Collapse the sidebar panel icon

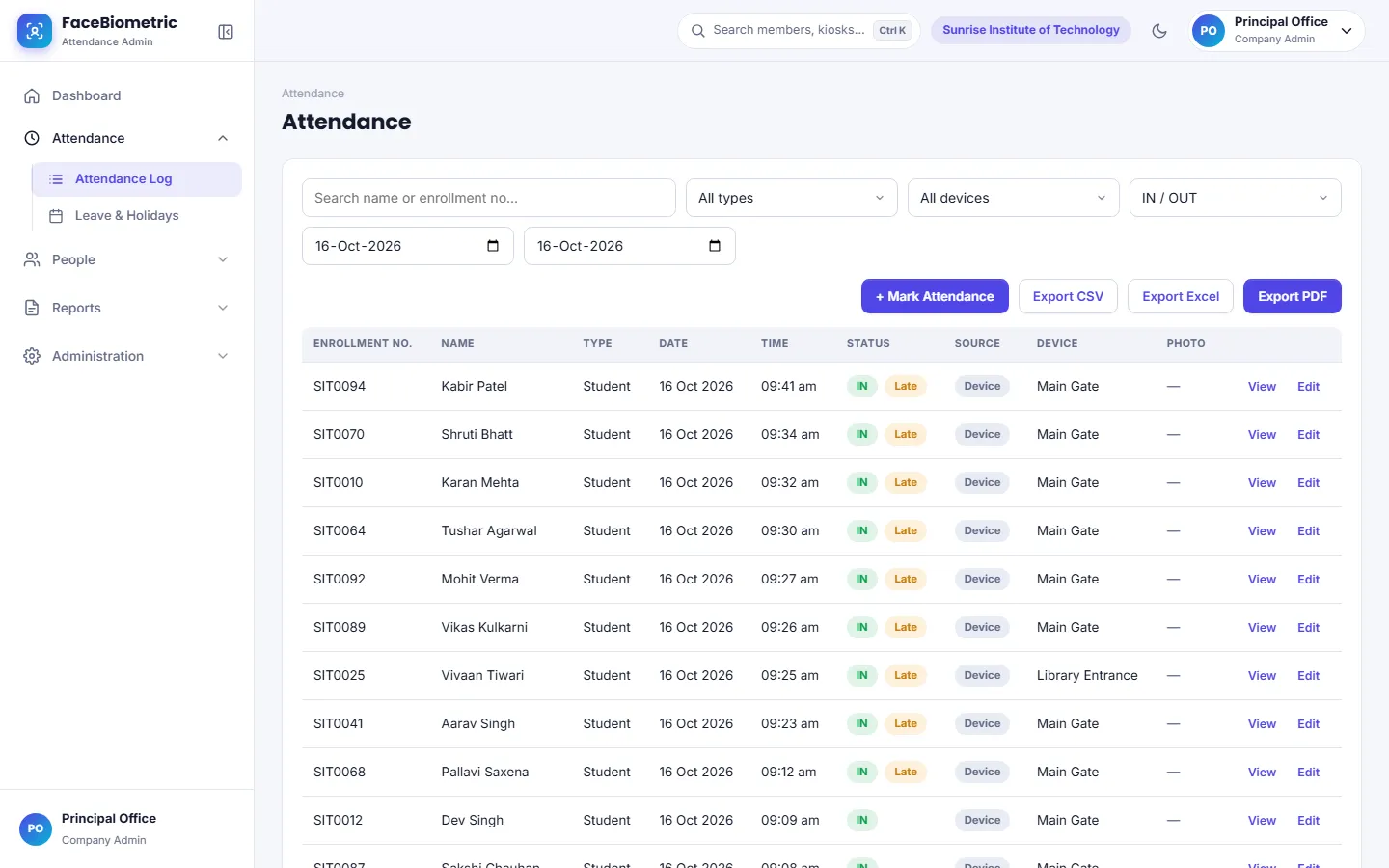[x=226, y=32]
